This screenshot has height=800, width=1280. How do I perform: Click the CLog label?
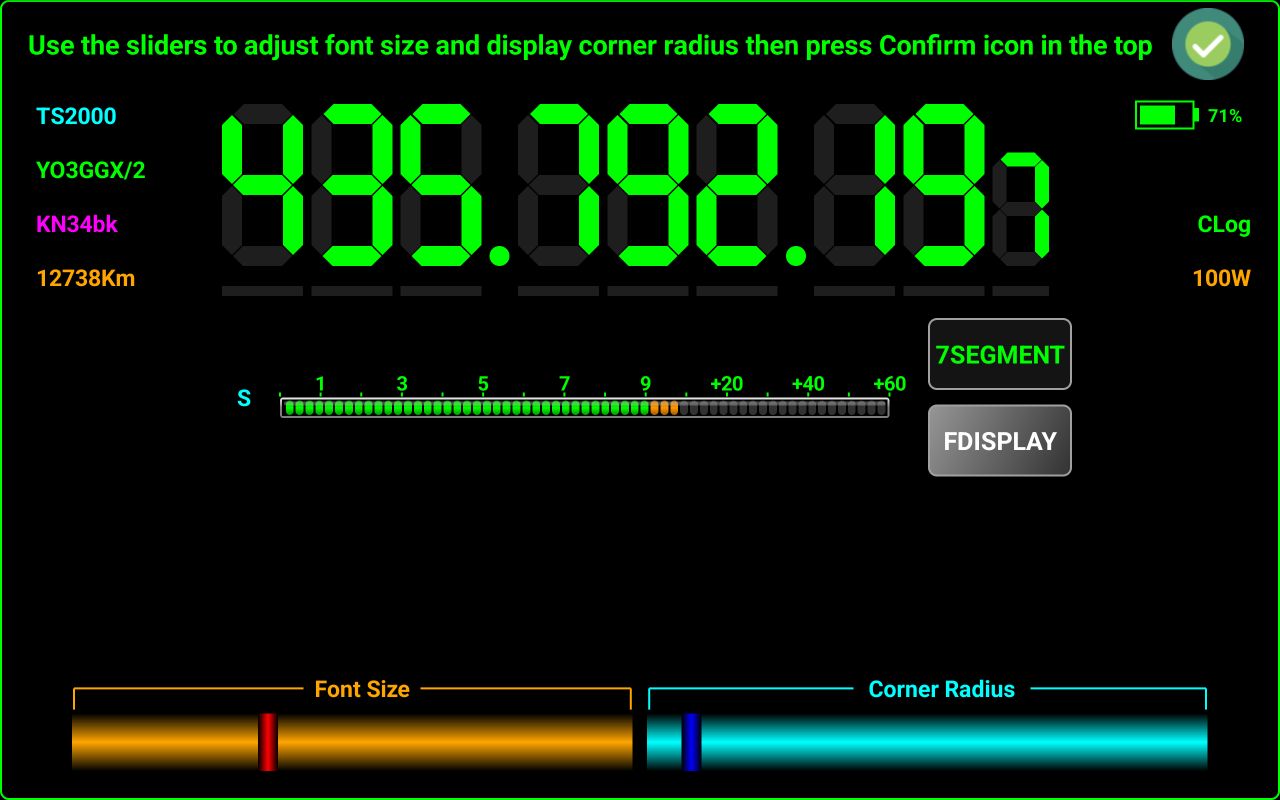(x=1223, y=224)
